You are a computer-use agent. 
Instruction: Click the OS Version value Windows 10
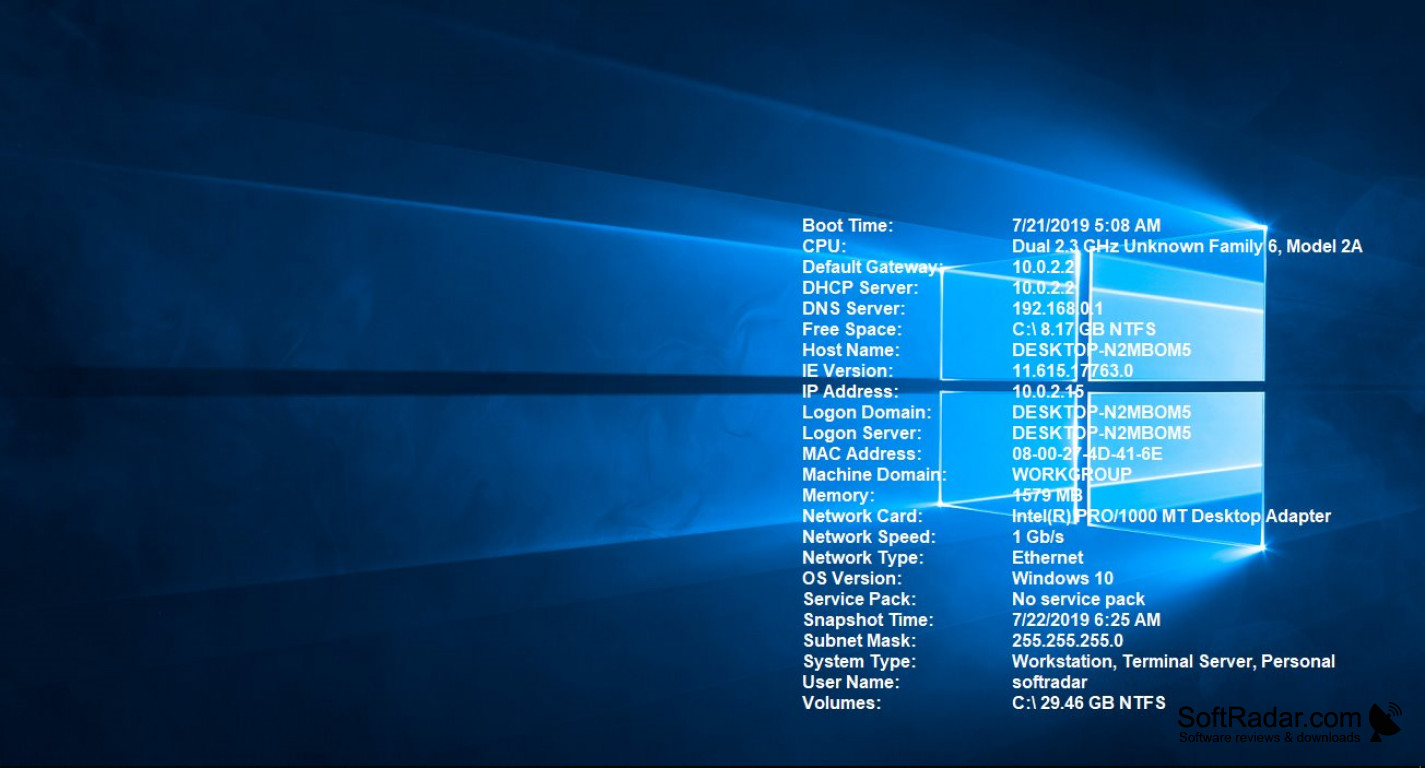(1062, 578)
